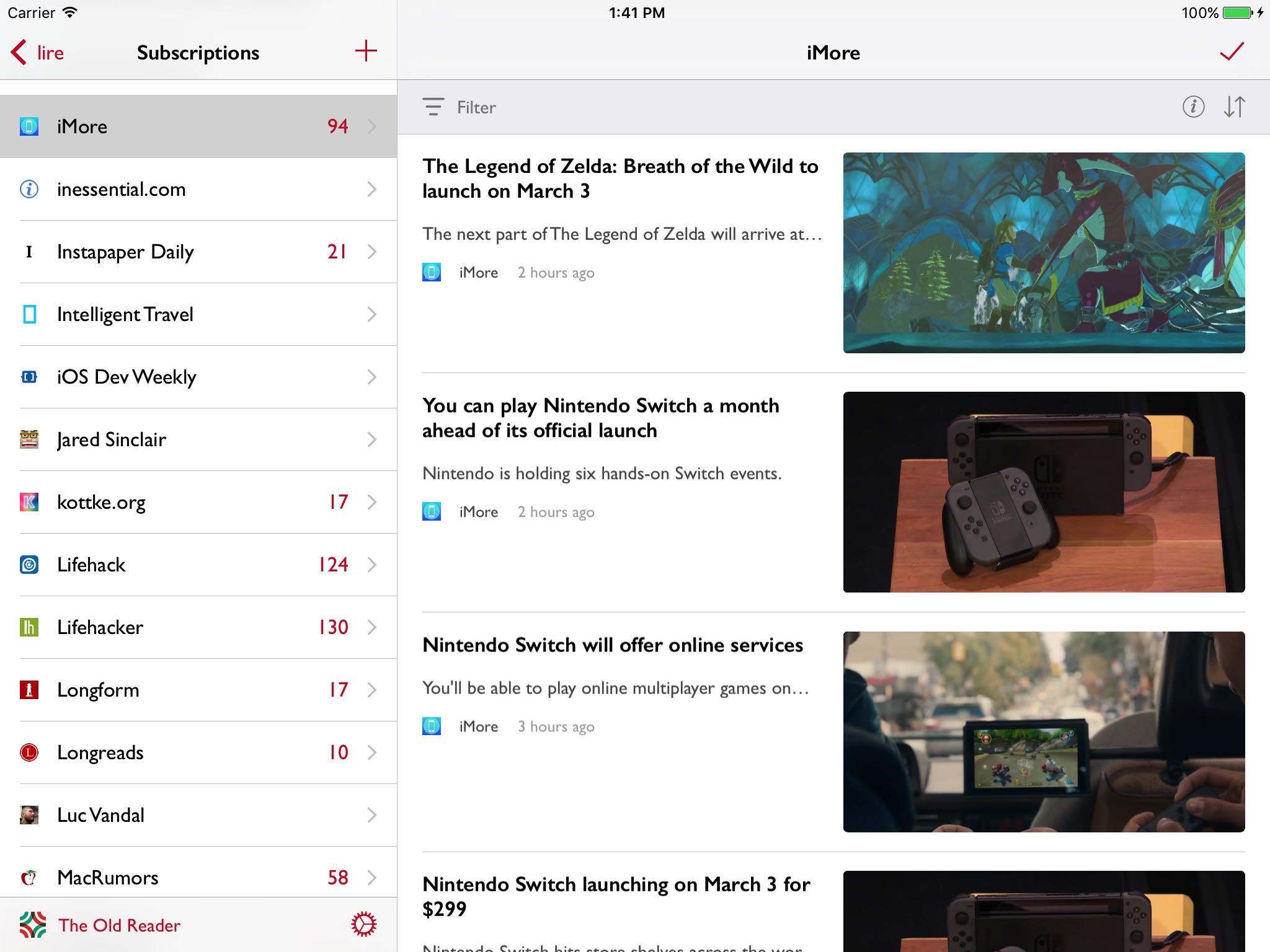Image resolution: width=1270 pixels, height=952 pixels.
Task: Select the Jared Sinclair subscription
Action: click(x=198, y=439)
